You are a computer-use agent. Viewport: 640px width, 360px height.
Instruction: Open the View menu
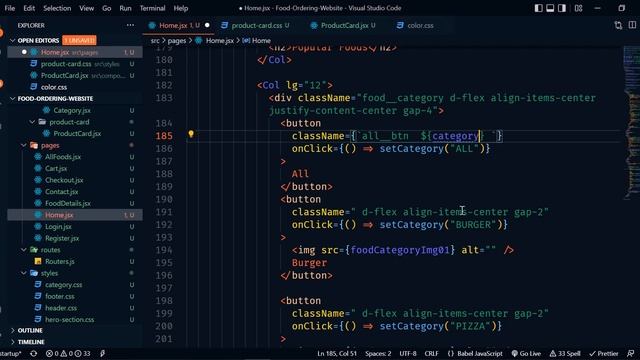click(x=86, y=8)
